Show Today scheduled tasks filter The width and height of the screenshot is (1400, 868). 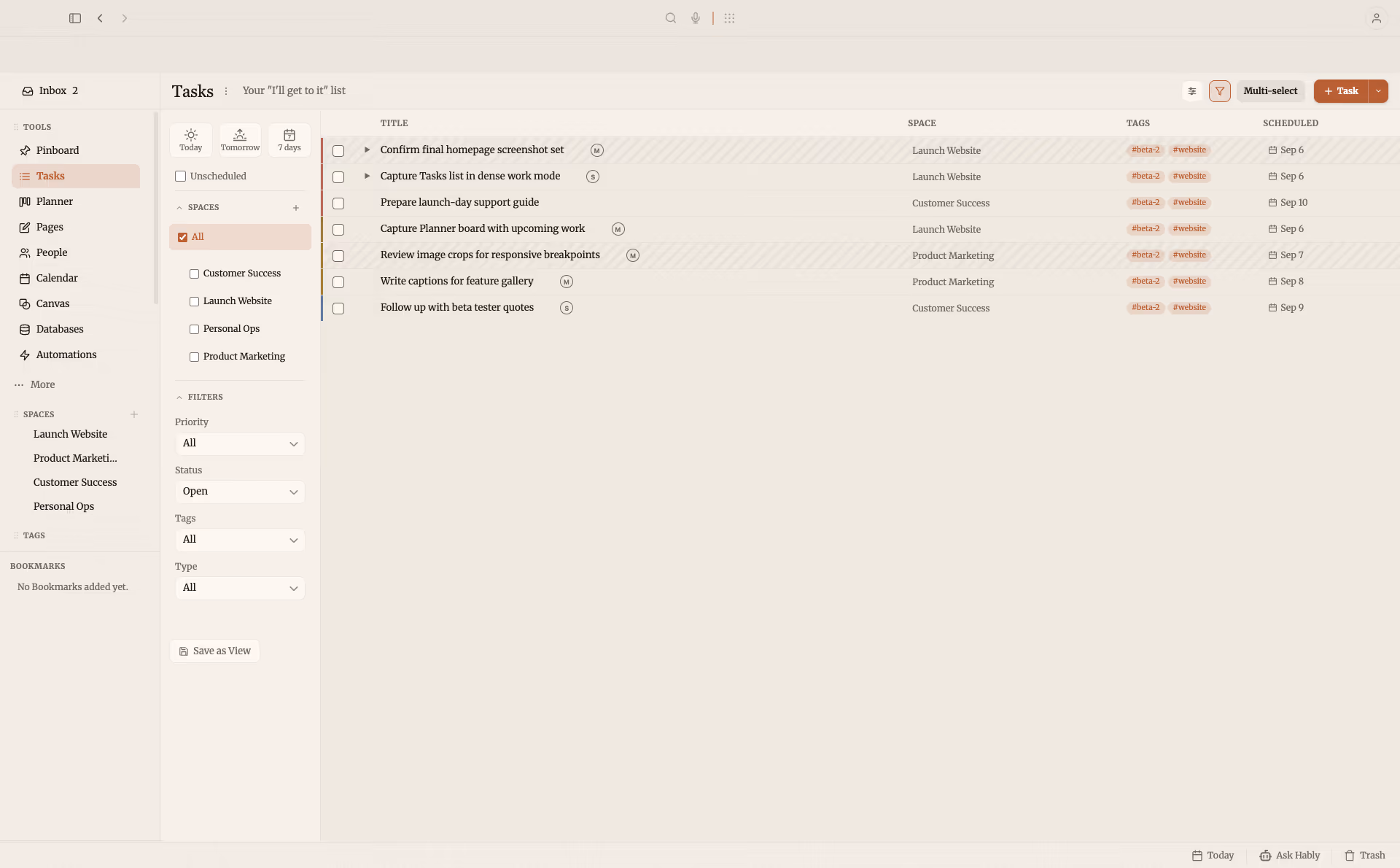(191, 140)
